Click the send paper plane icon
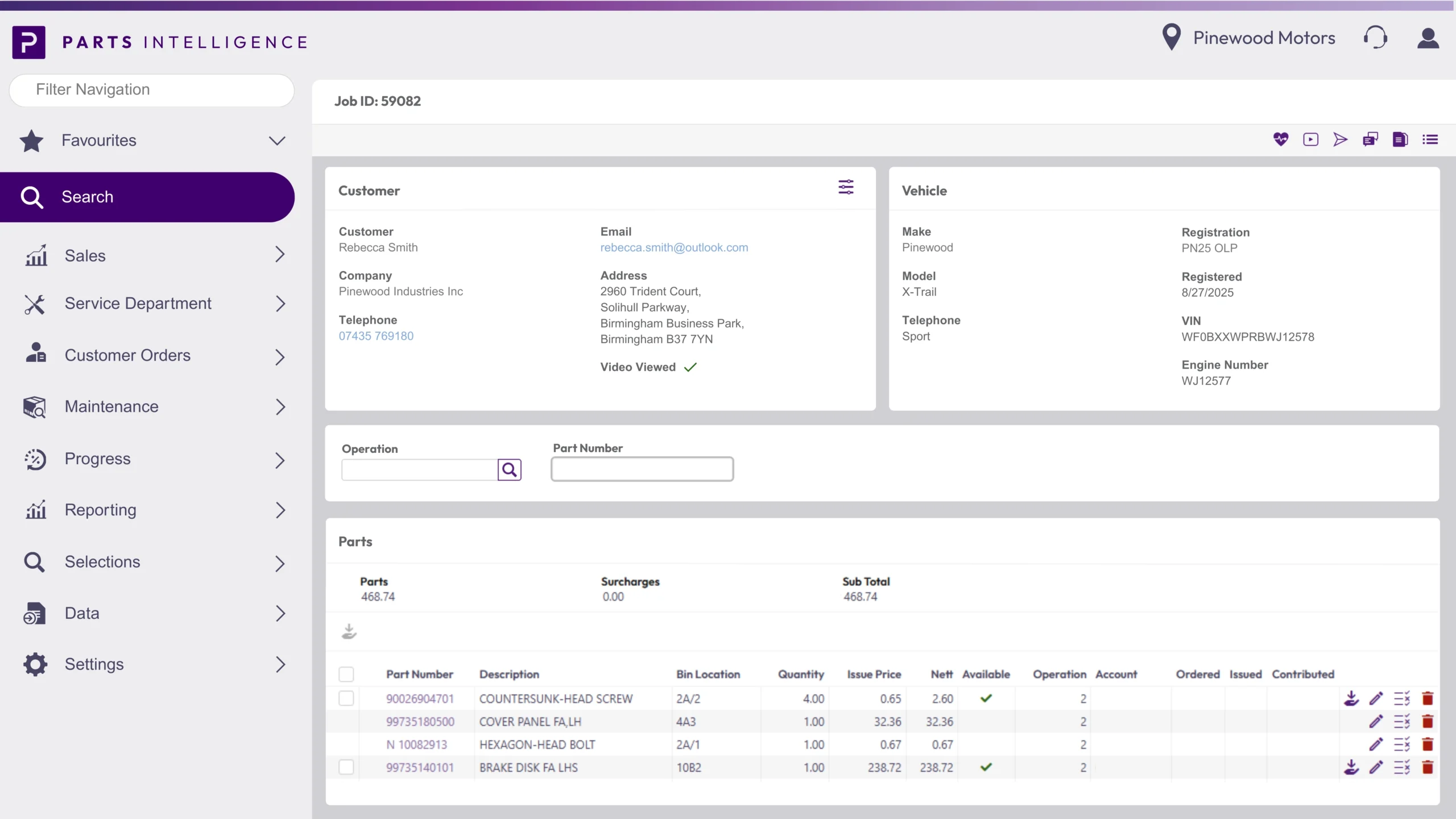The height and width of the screenshot is (819, 1456). coord(1340,139)
